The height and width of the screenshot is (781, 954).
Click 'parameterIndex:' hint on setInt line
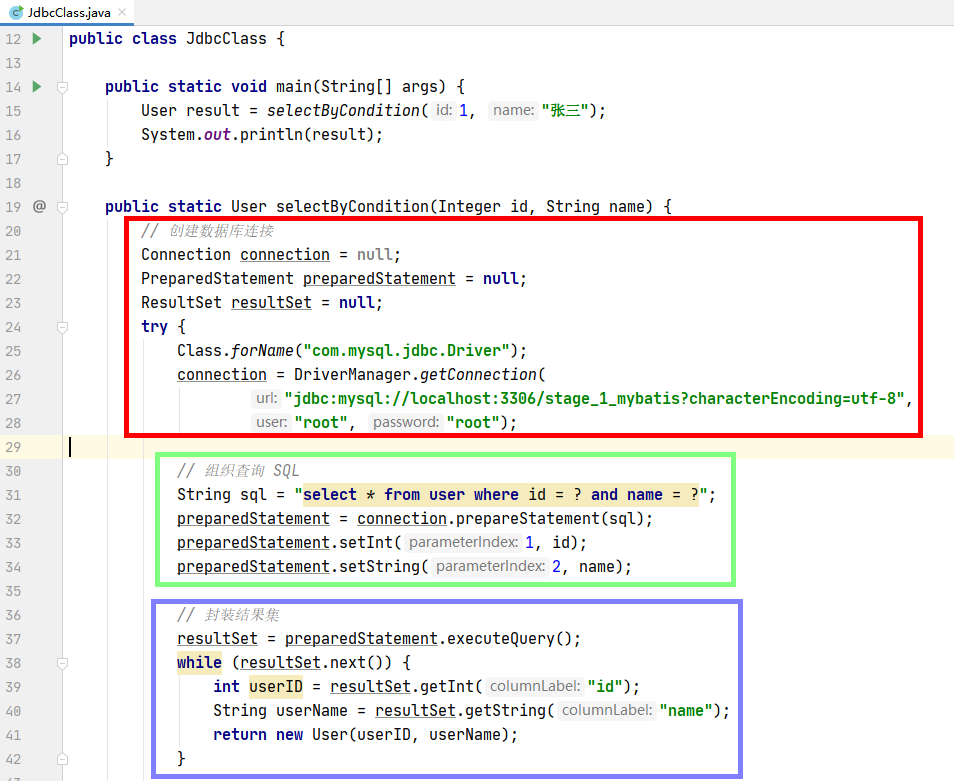pos(463,543)
